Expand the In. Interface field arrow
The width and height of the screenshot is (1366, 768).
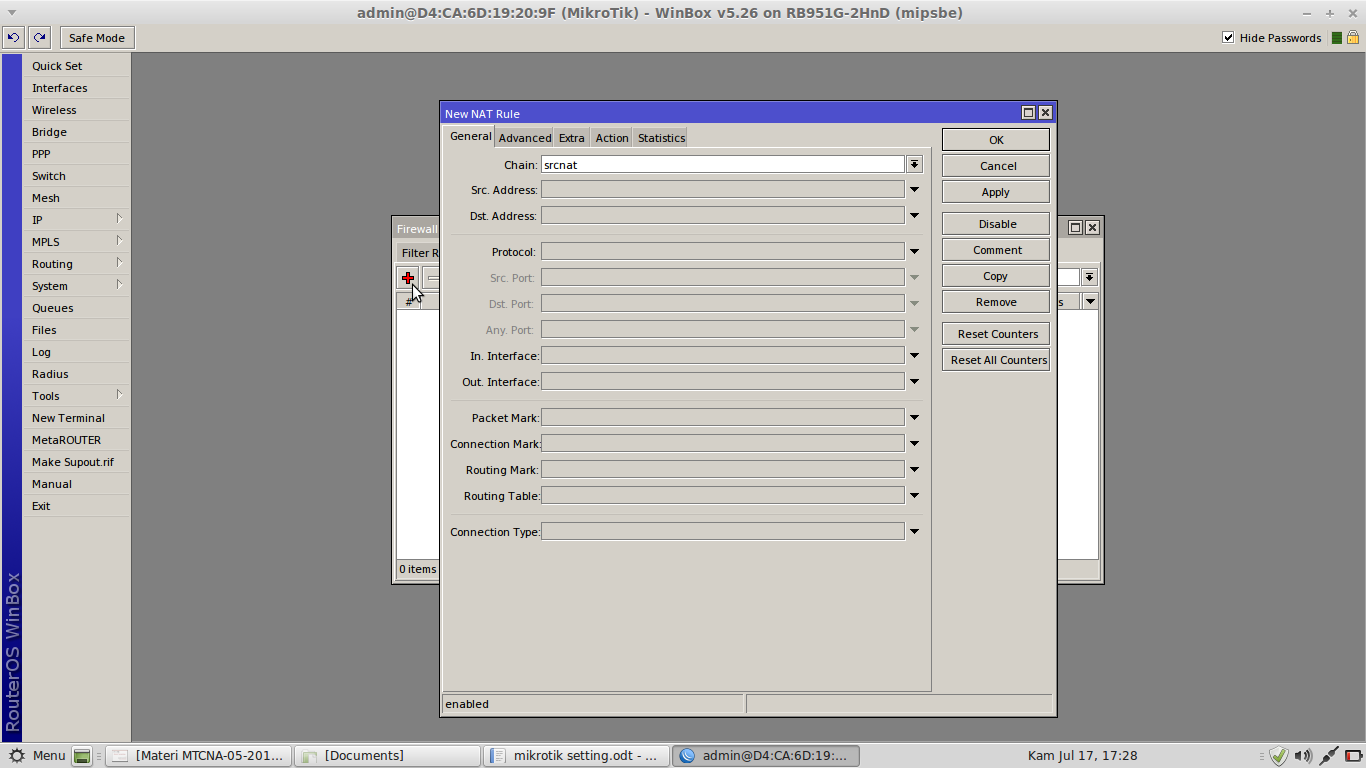pyautogui.click(x=914, y=355)
